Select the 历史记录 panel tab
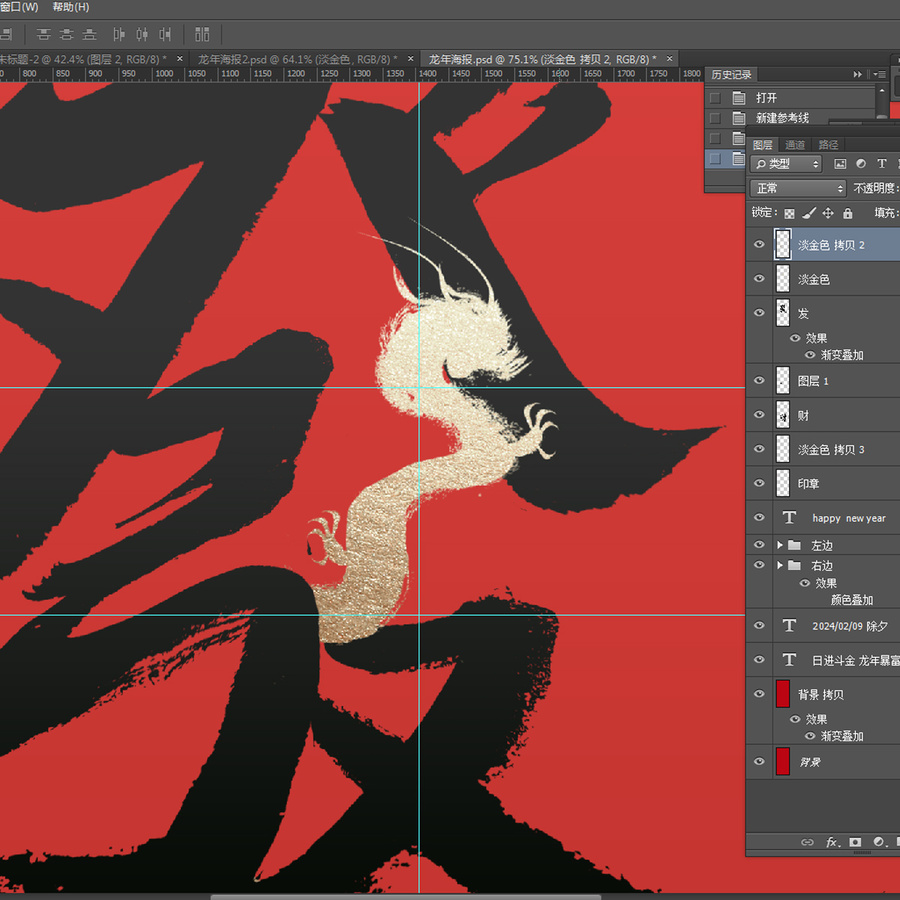Image resolution: width=900 pixels, height=900 pixels. pos(731,75)
